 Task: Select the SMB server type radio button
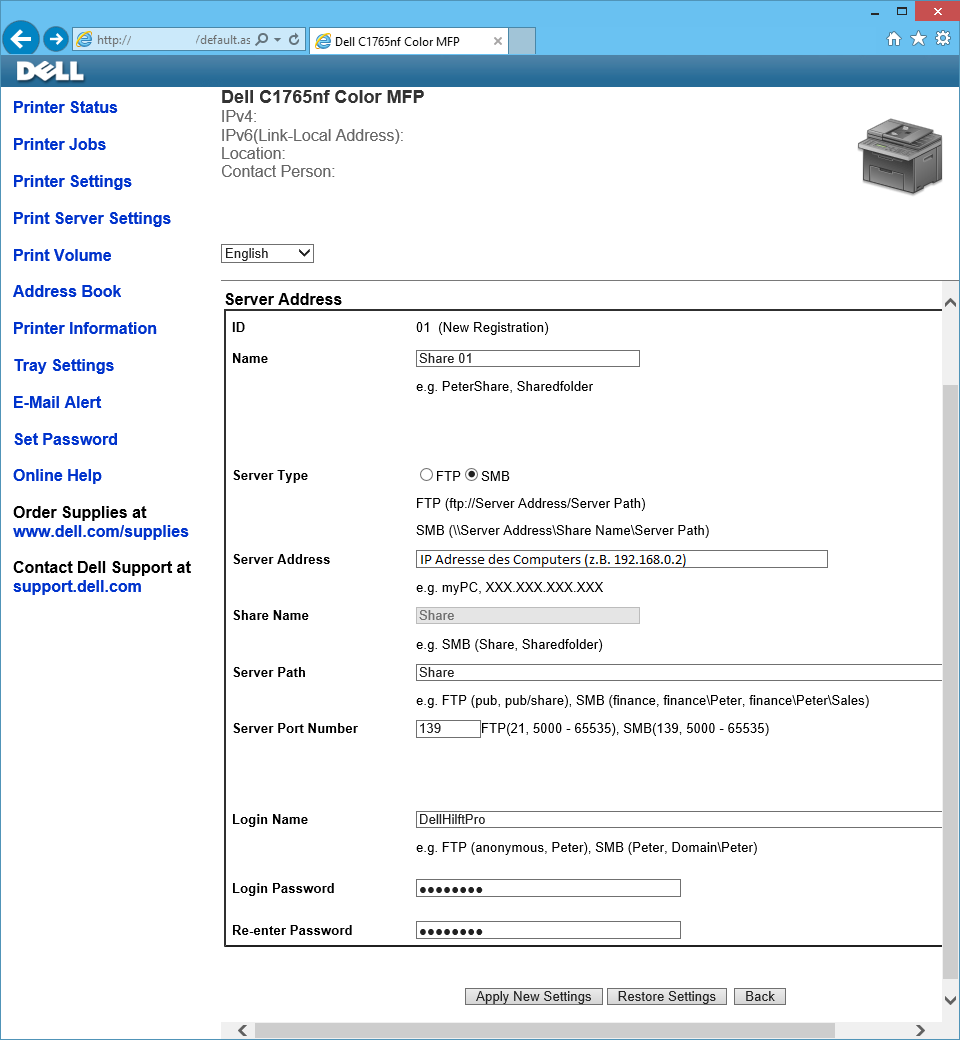472,475
